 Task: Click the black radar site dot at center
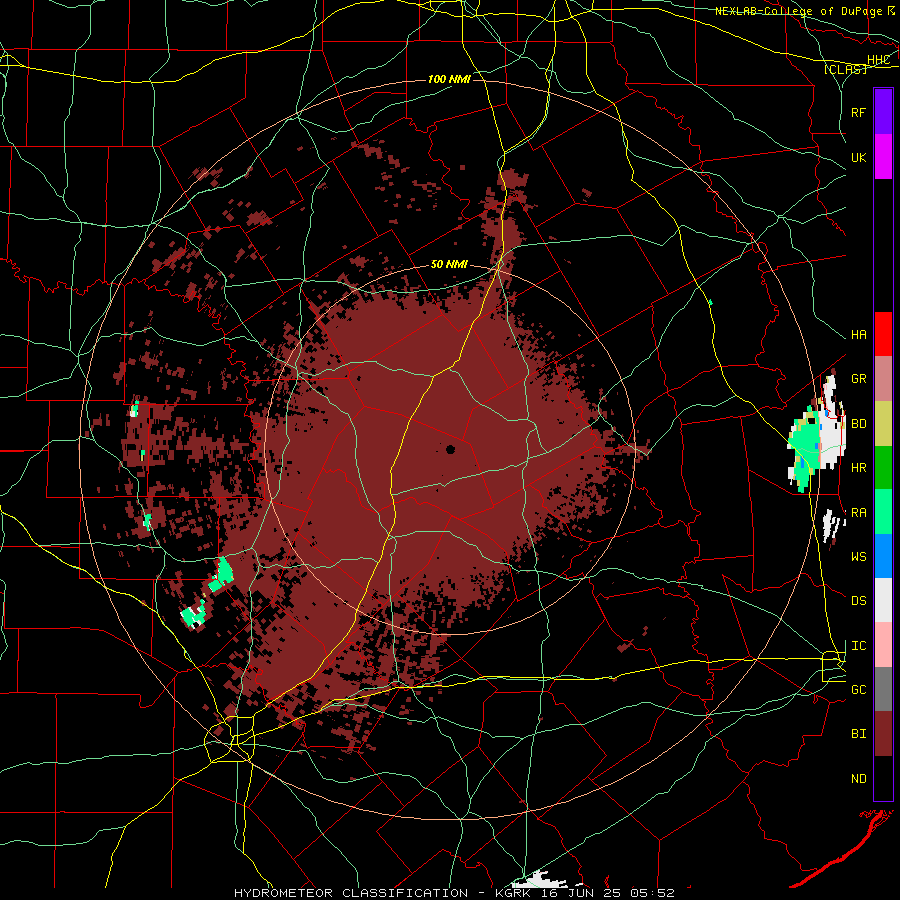pyautogui.click(x=451, y=449)
